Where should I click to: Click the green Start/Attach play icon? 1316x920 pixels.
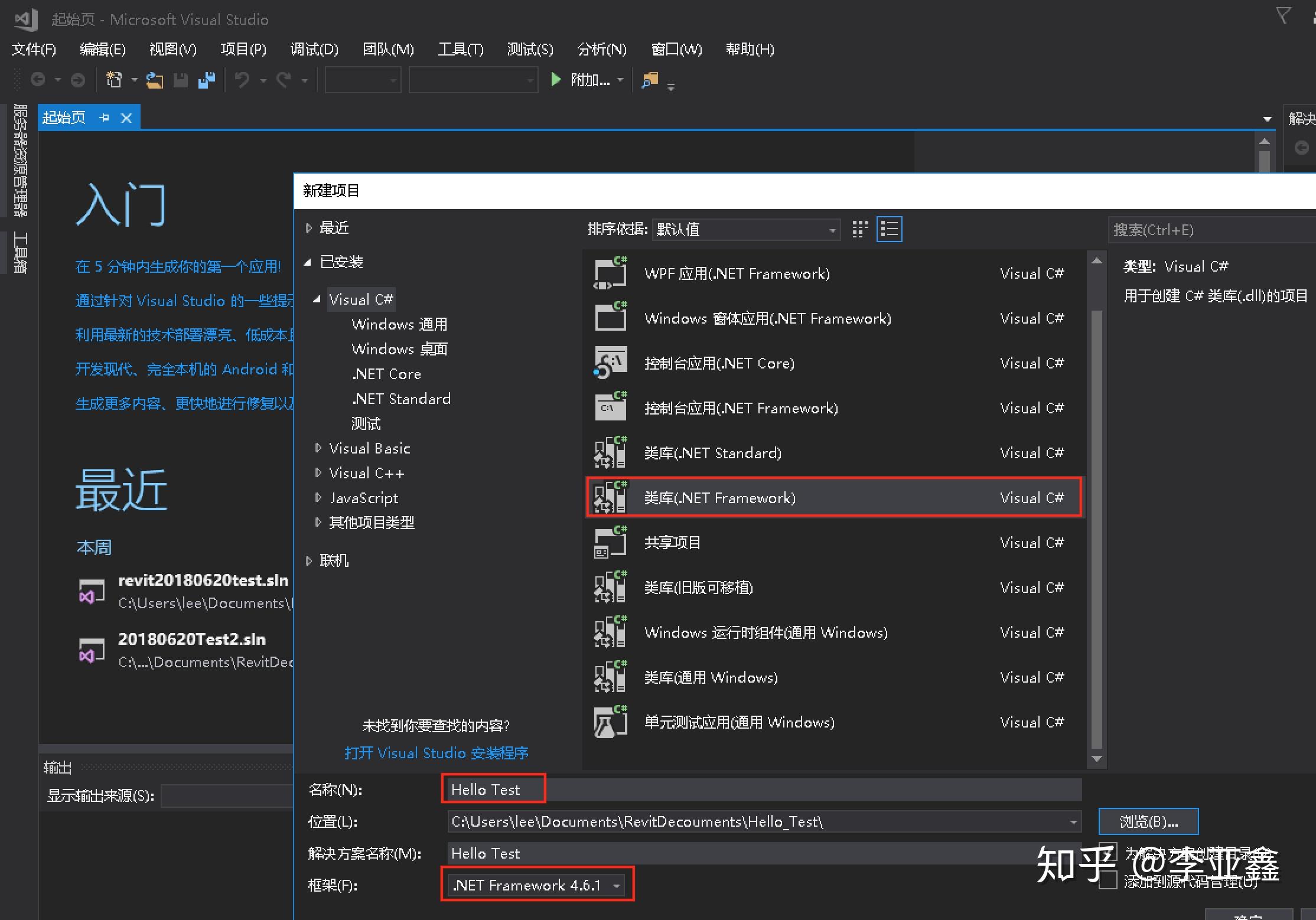point(556,79)
